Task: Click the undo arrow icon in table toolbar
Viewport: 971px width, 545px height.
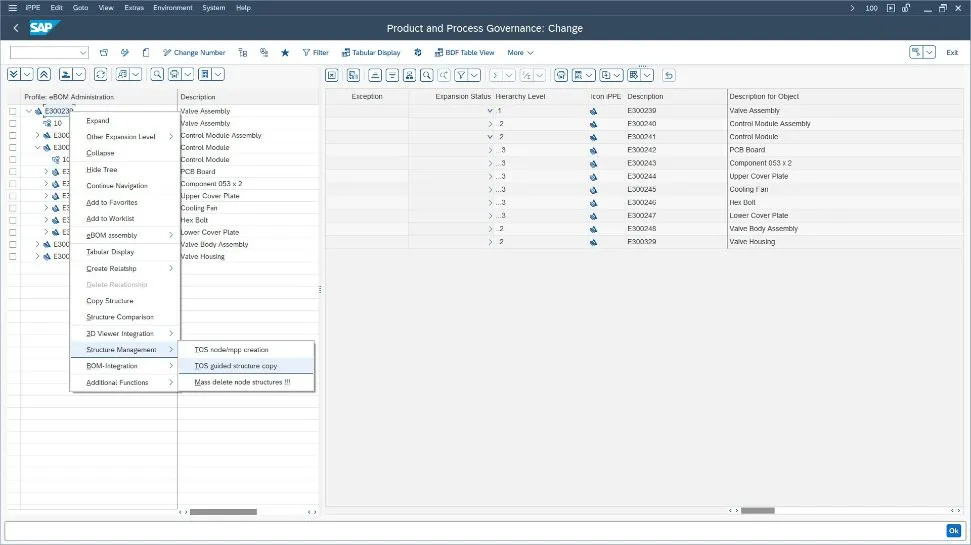Action: pyautogui.click(x=669, y=75)
